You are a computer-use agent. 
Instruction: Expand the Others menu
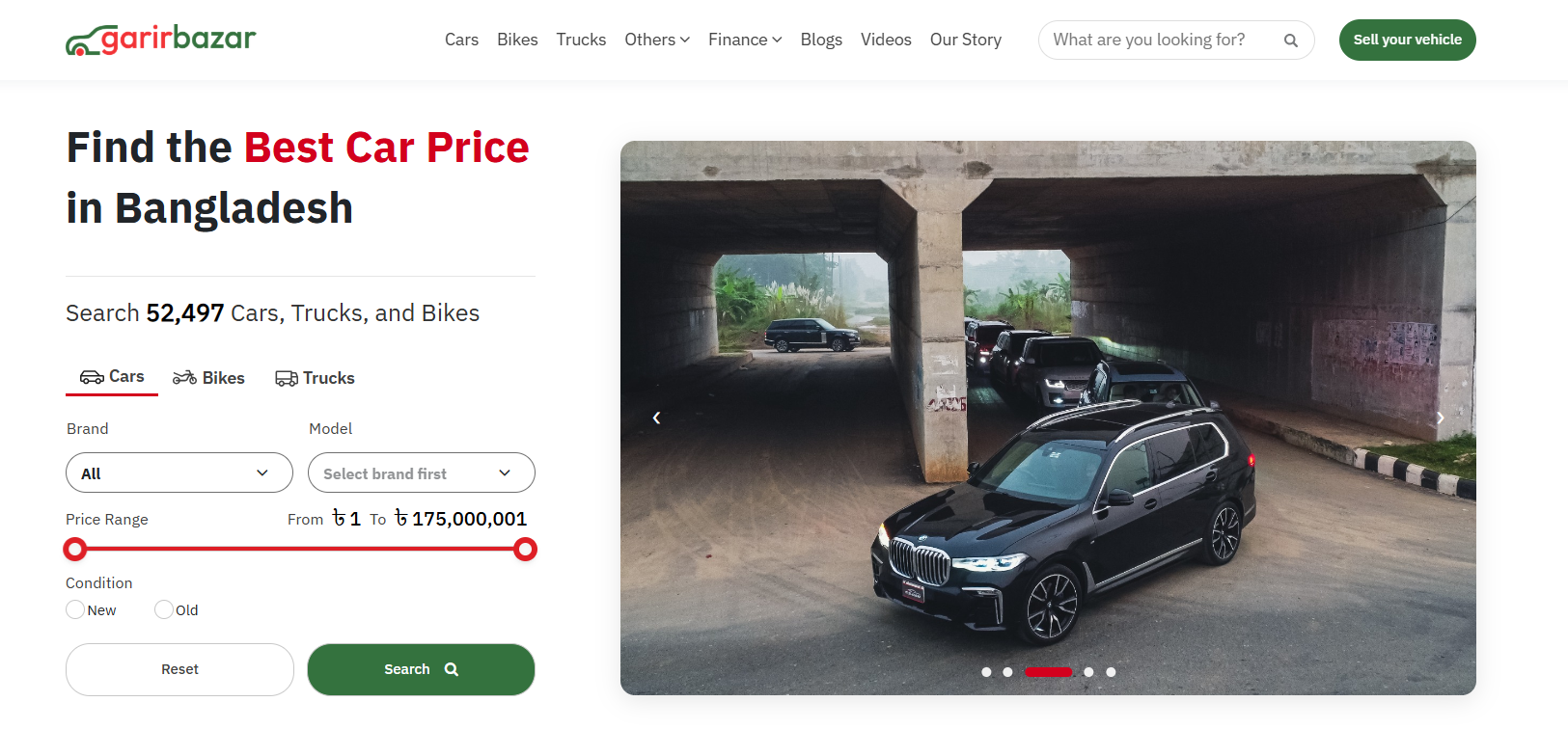pyautogui.click(x=657, y=40)
